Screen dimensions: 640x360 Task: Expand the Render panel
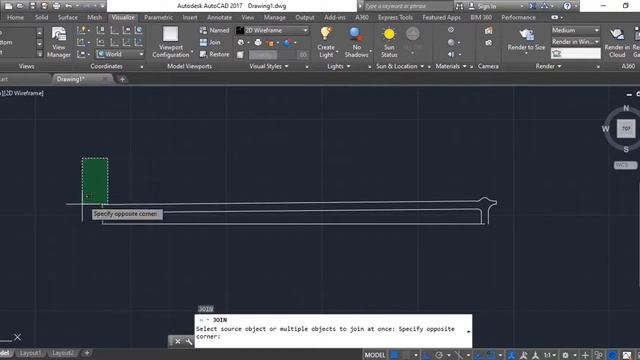click(x=548, y=66)
